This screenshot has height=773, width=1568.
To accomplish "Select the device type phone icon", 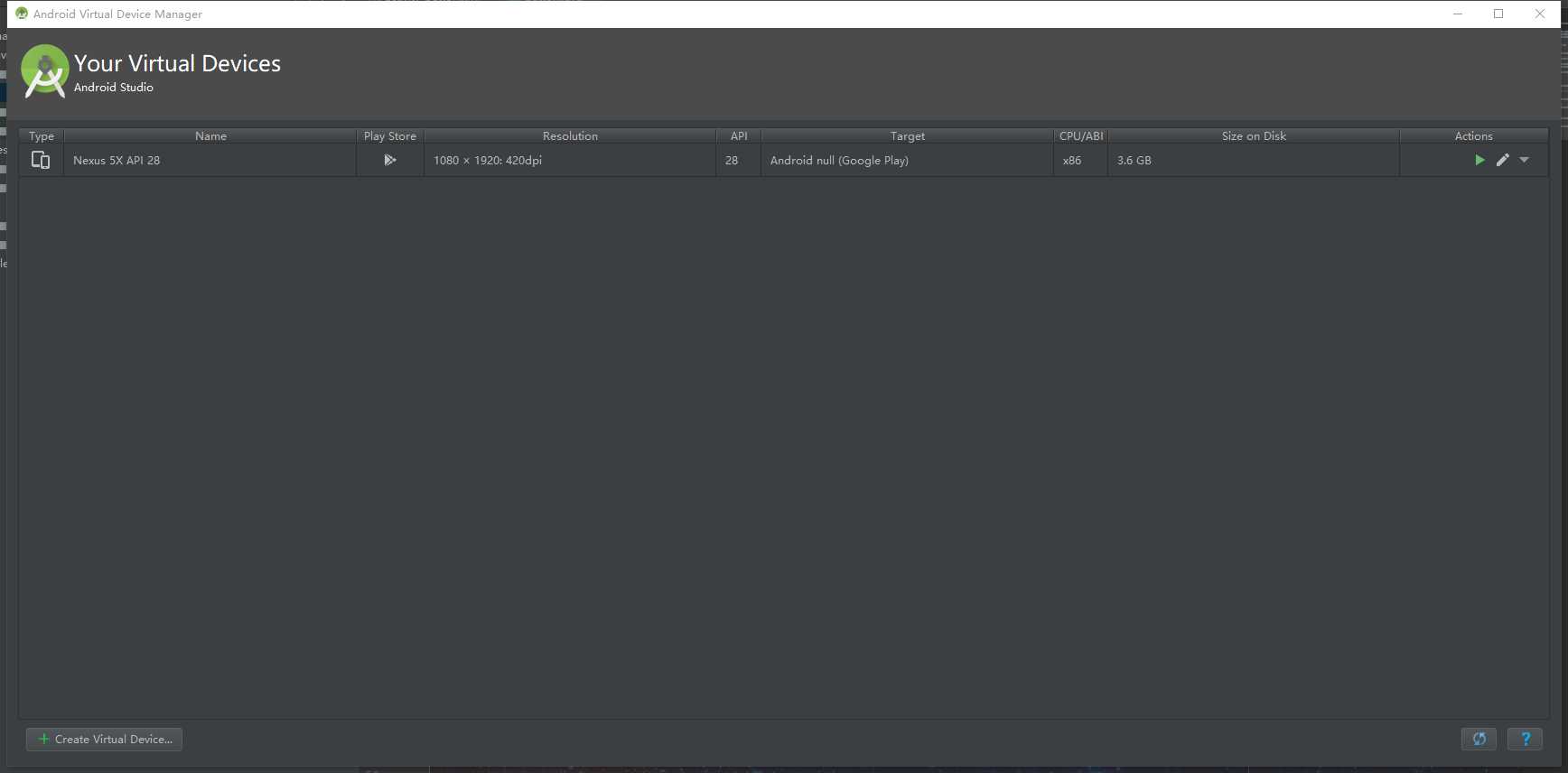I will (41, 160).
